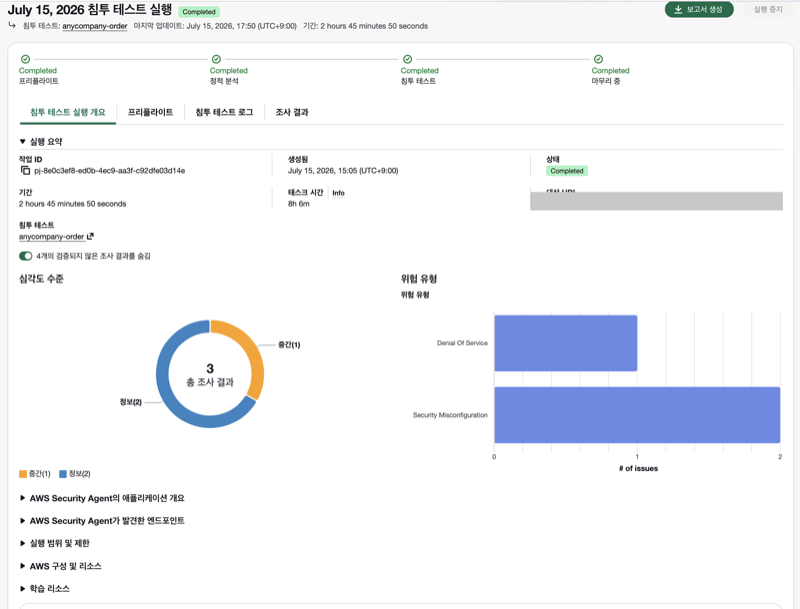Click 생성됨 date July 15, 2026, 15:05

tap(343, 170)
